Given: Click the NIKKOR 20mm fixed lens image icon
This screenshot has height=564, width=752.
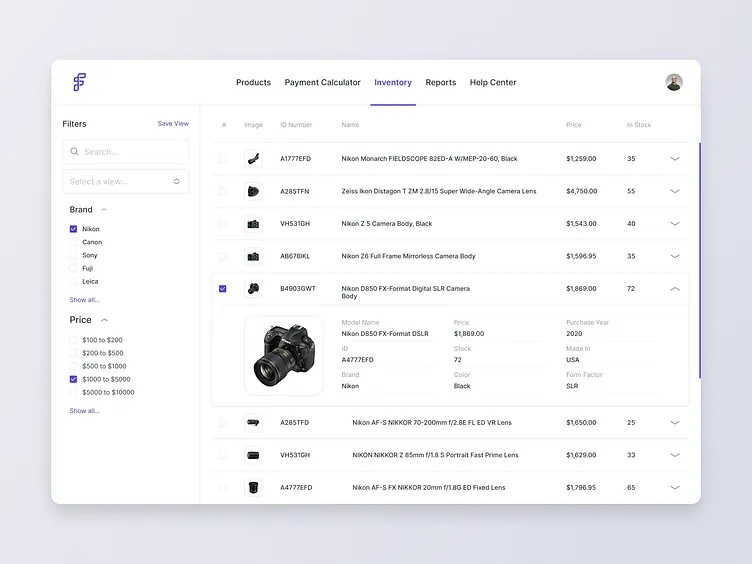Looking at the screenshot, I should click(253, 488).
